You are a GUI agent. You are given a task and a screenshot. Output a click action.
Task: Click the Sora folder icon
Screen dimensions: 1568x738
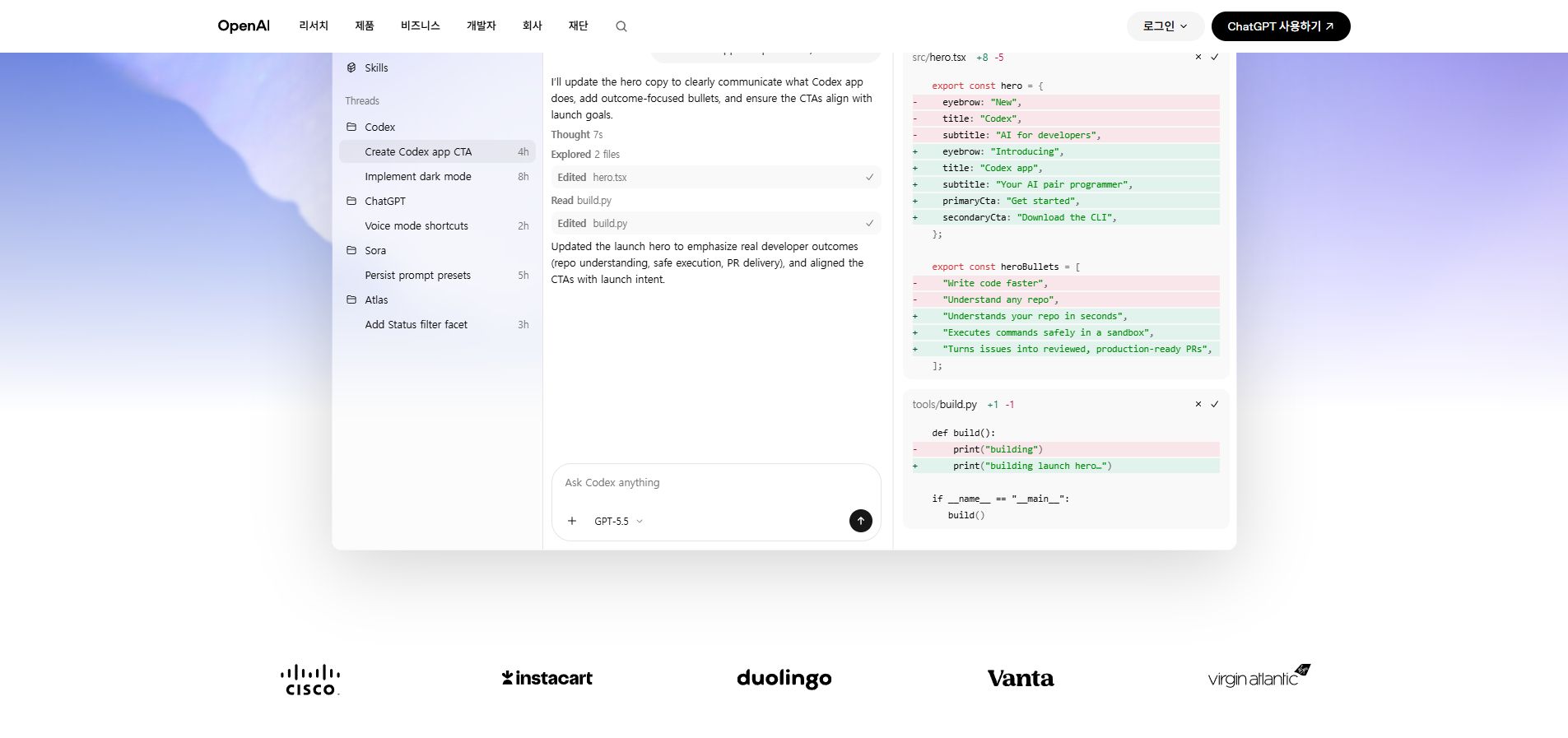(351, 250)
